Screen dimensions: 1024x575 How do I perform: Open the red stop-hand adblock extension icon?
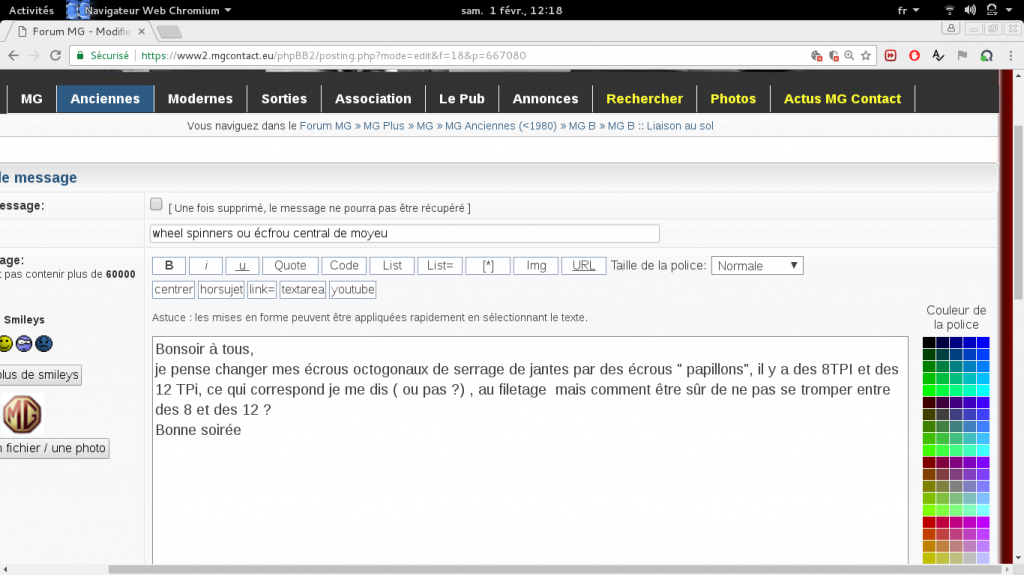pos(914,56)
